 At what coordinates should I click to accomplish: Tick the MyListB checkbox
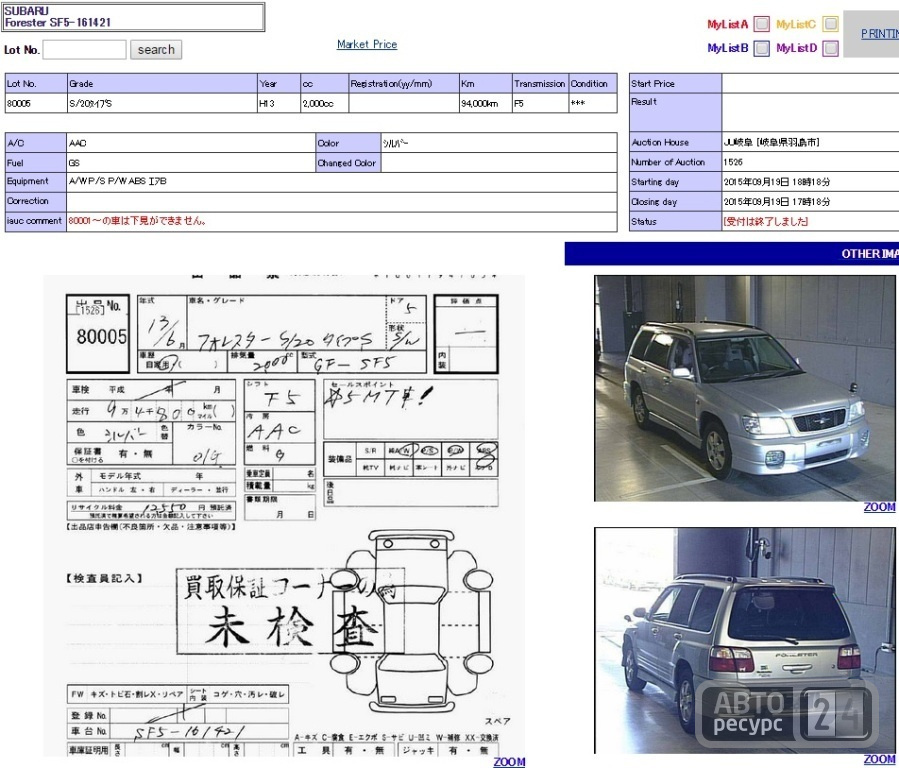761,48
